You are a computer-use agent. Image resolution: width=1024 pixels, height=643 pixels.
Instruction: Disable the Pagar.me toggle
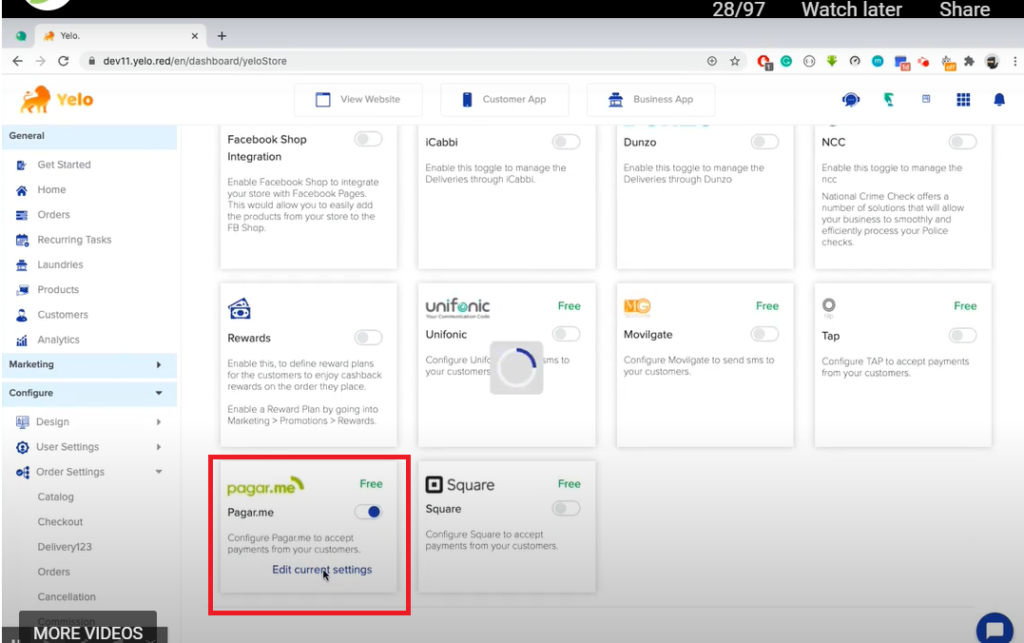(368, 512)
